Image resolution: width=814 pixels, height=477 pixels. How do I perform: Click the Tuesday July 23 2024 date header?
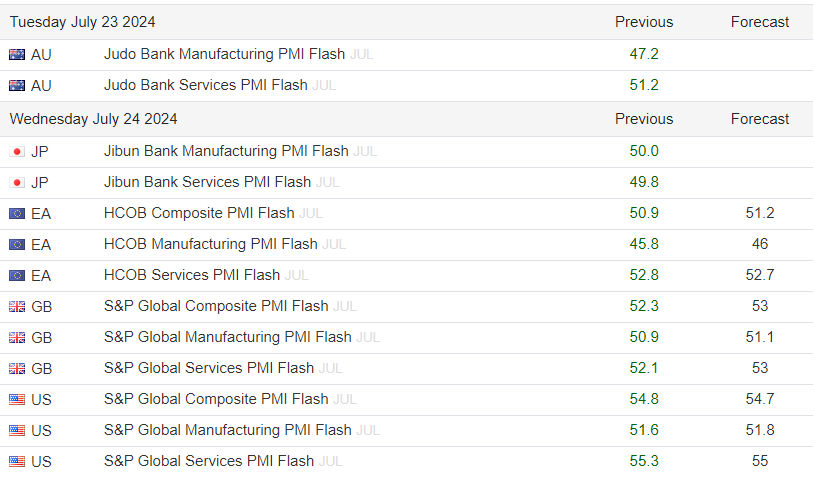tap(83, 22)
